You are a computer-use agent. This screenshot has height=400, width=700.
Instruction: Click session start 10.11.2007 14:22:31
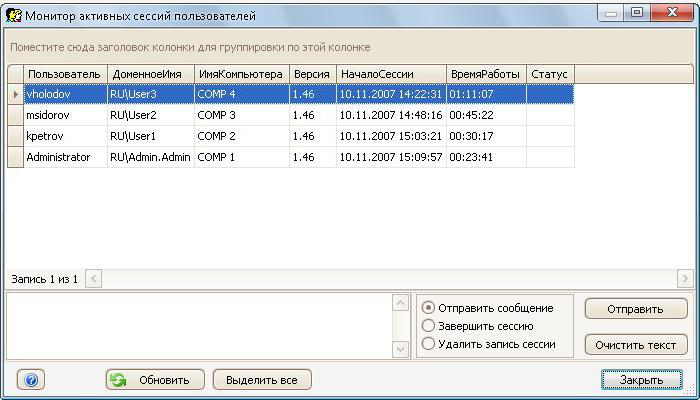tap(391, 94)
